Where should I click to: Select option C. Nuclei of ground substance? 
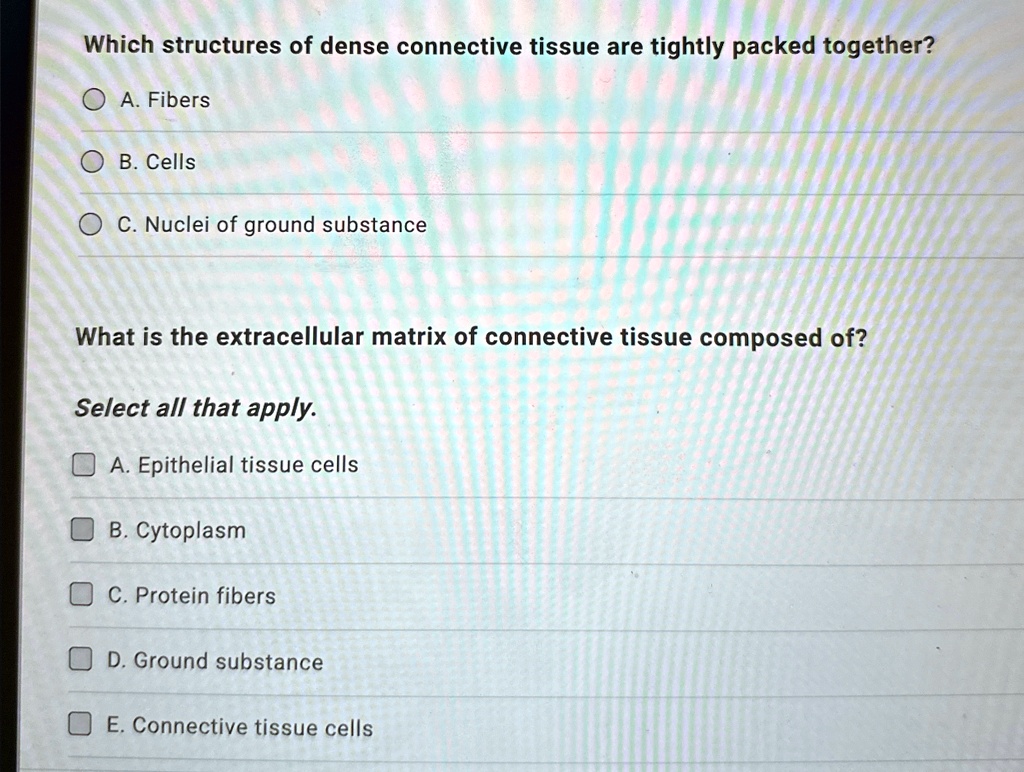(x=92, y=224)
